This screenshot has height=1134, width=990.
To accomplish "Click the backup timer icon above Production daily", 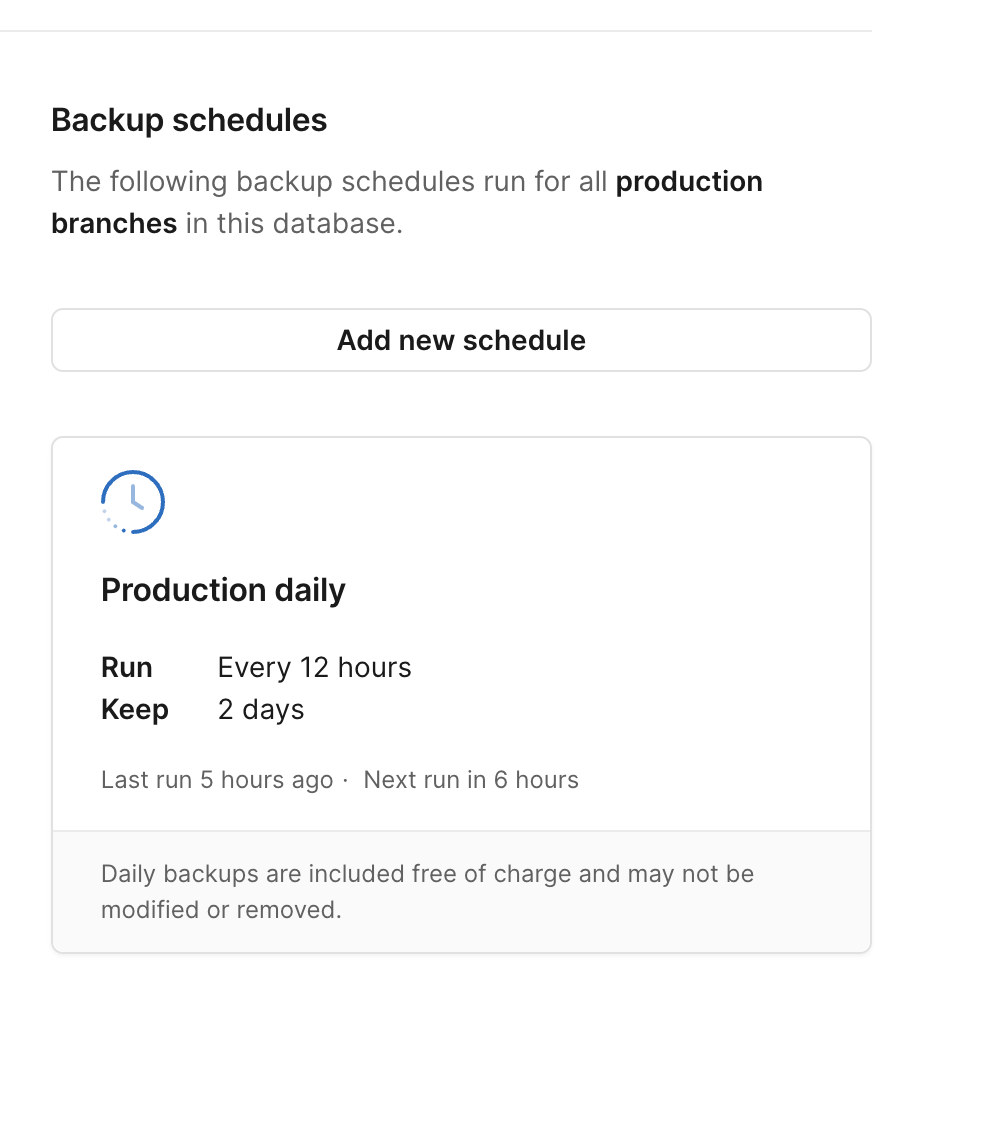I will click(132, 502).
